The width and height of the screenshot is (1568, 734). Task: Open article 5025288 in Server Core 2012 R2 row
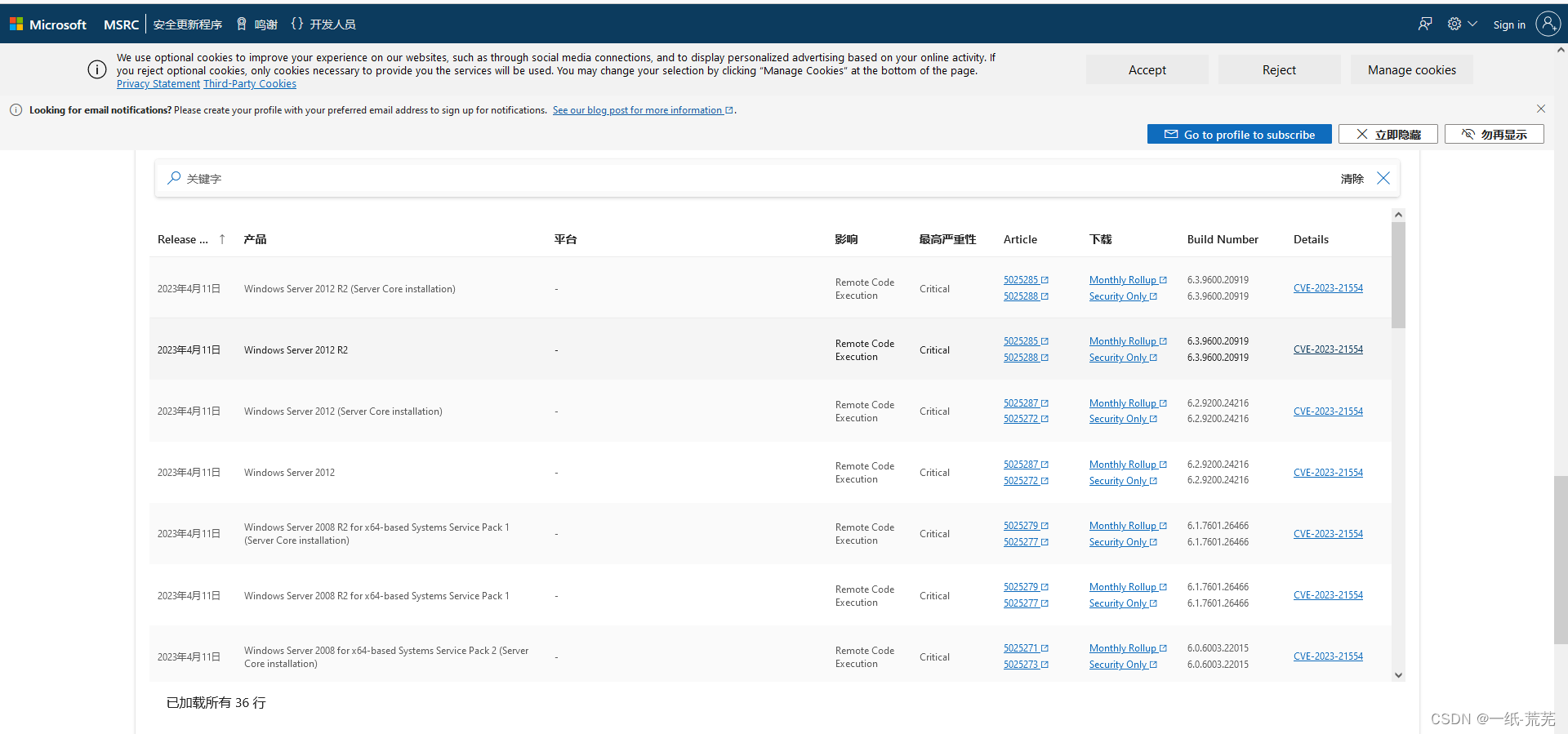pos(1026,296)
